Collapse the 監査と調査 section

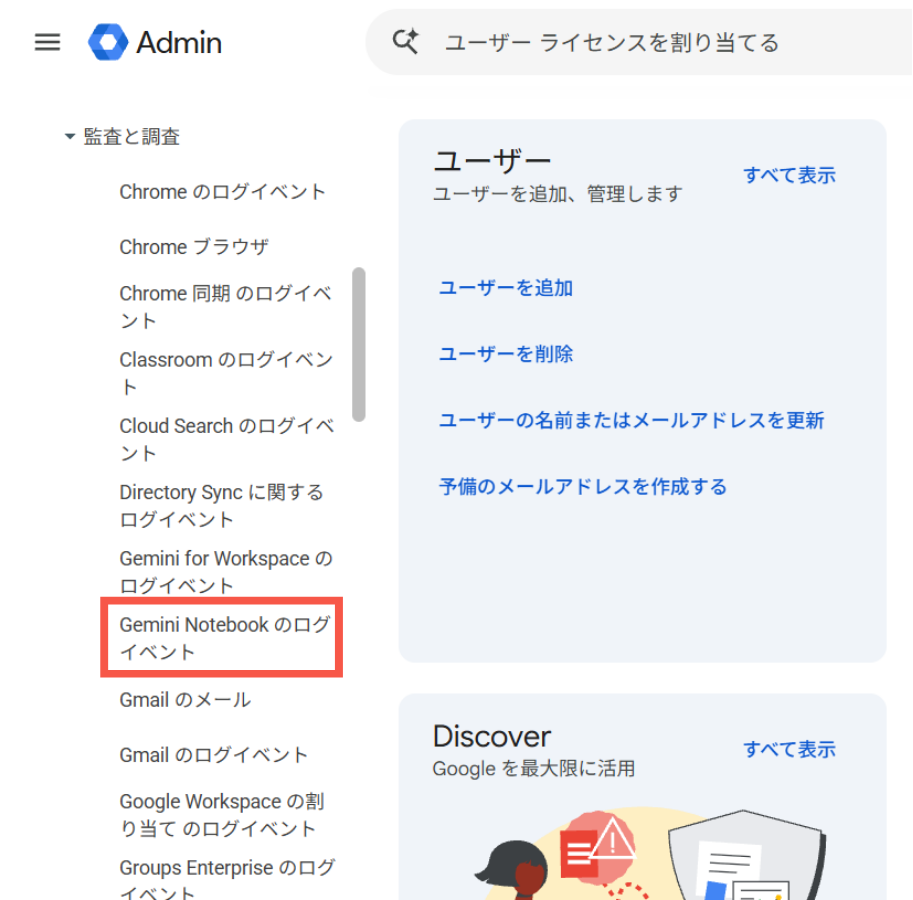coord(69,136)
